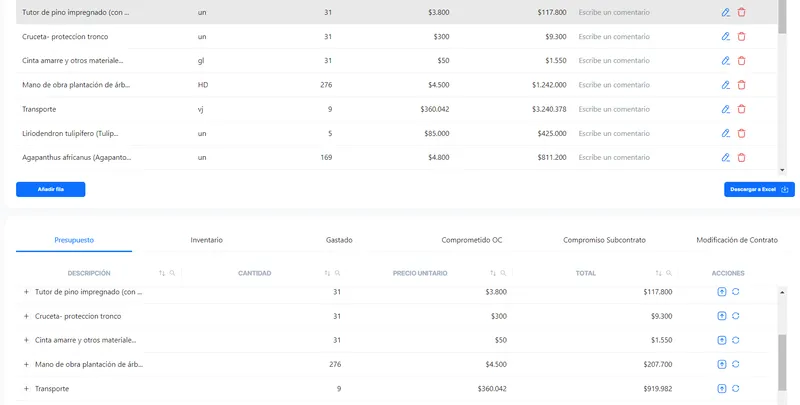Edit the Tutor de pino impregnado row
The image size is (800, 405).
point(726,12)
